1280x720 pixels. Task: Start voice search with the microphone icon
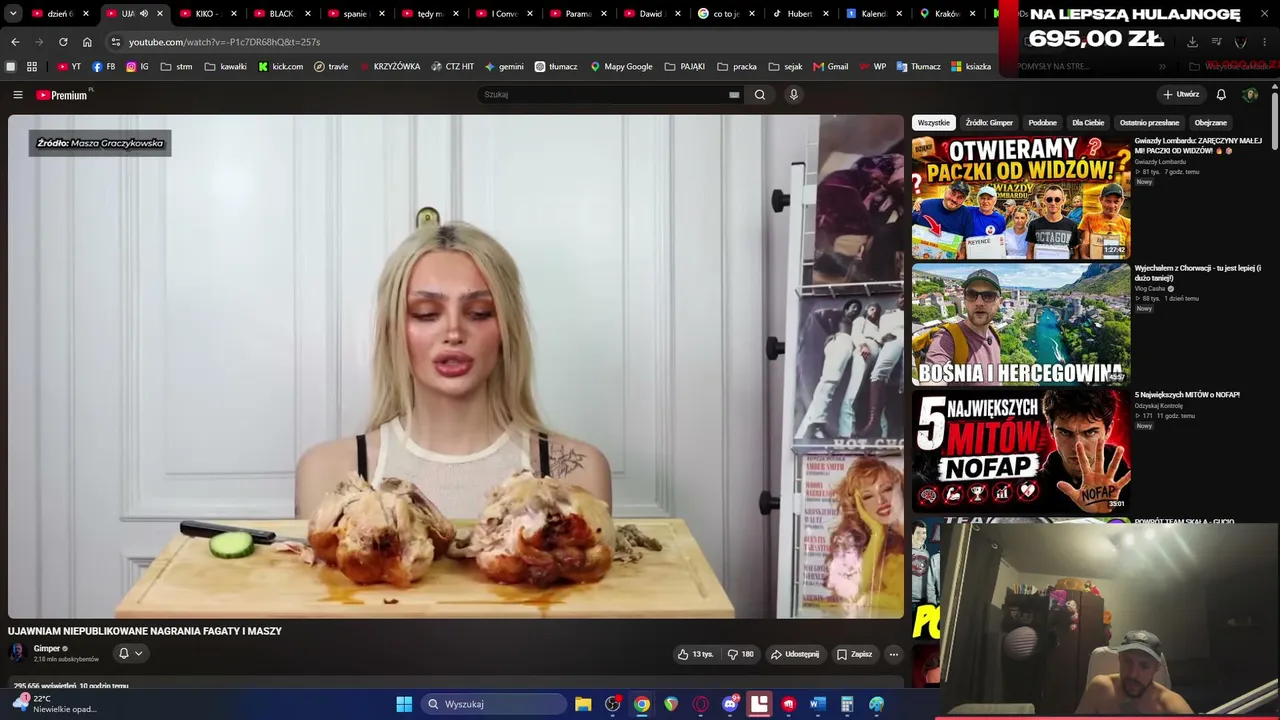[x=794, y=95]
